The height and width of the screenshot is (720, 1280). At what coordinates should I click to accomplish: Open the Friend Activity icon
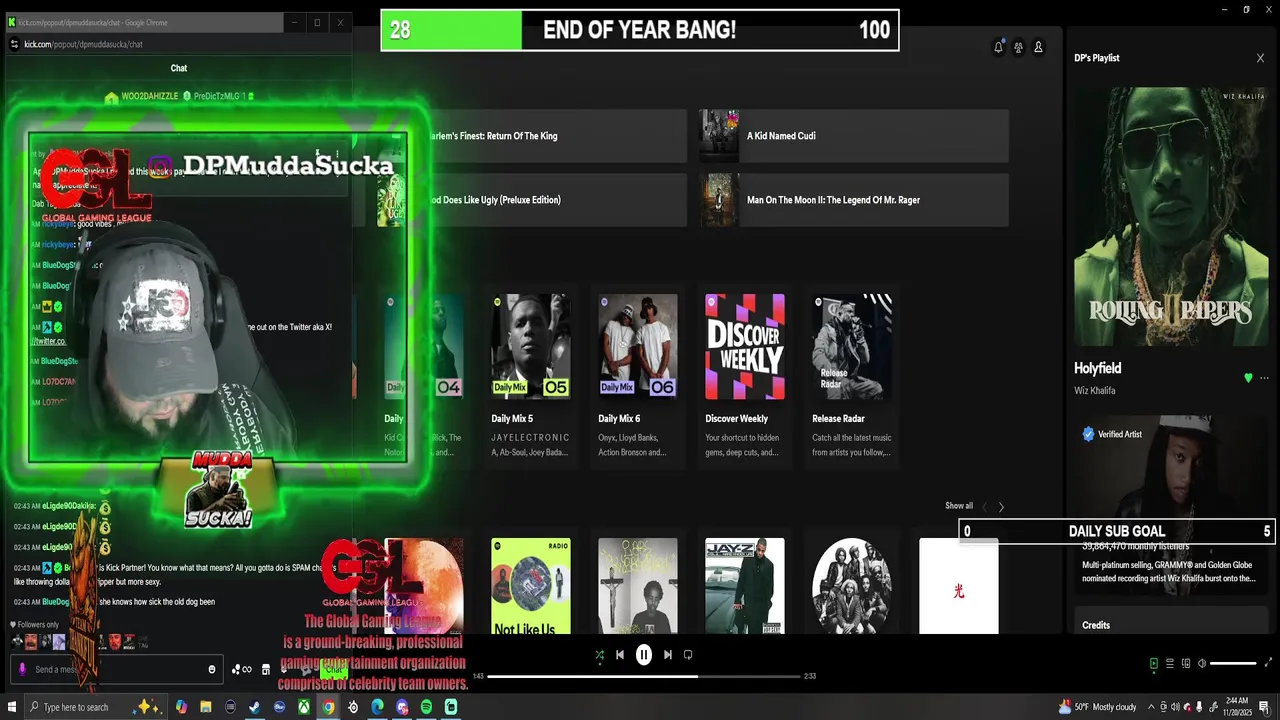(1018, 47)
